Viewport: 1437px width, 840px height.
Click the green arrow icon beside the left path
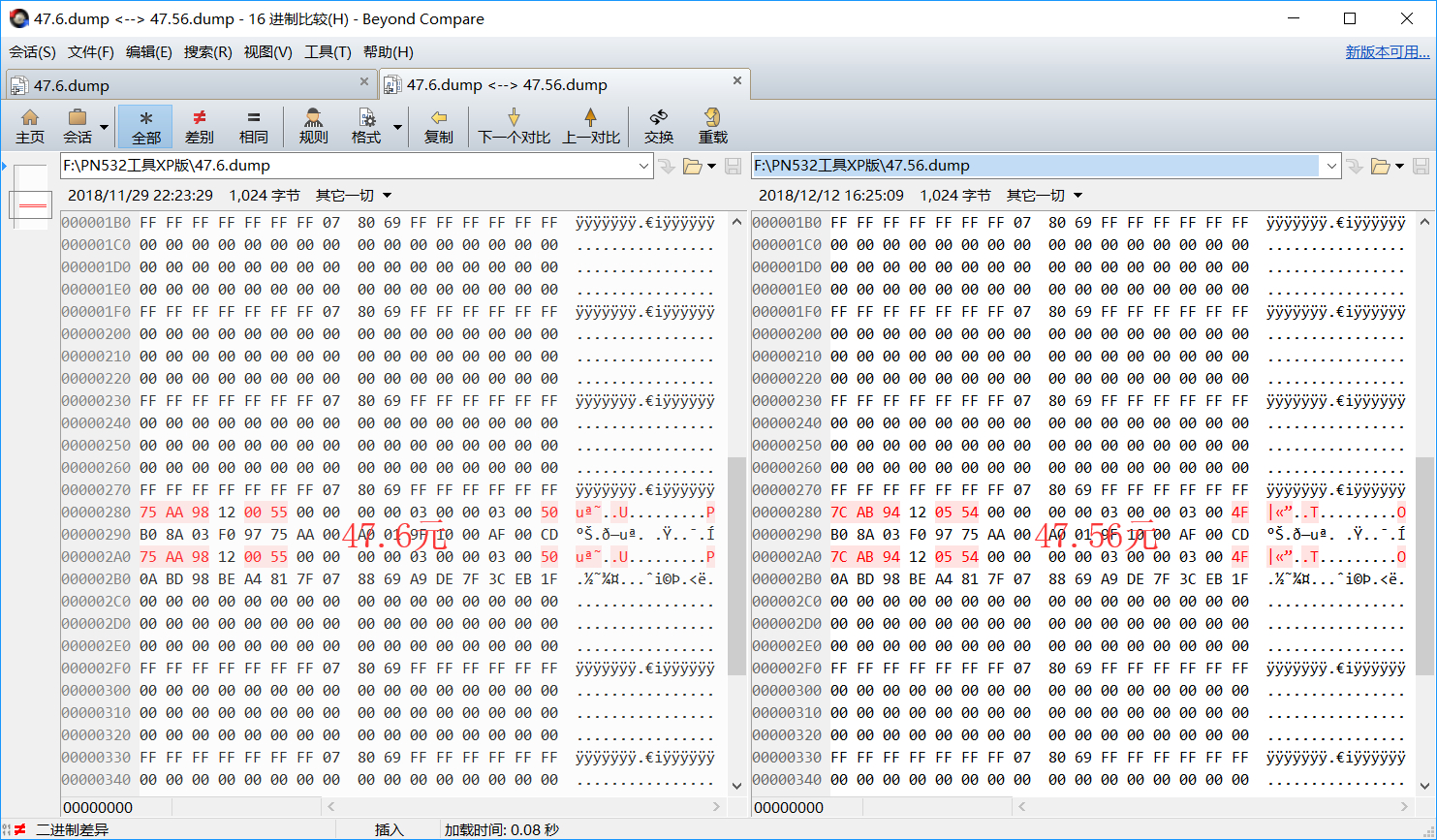point(667,166)
